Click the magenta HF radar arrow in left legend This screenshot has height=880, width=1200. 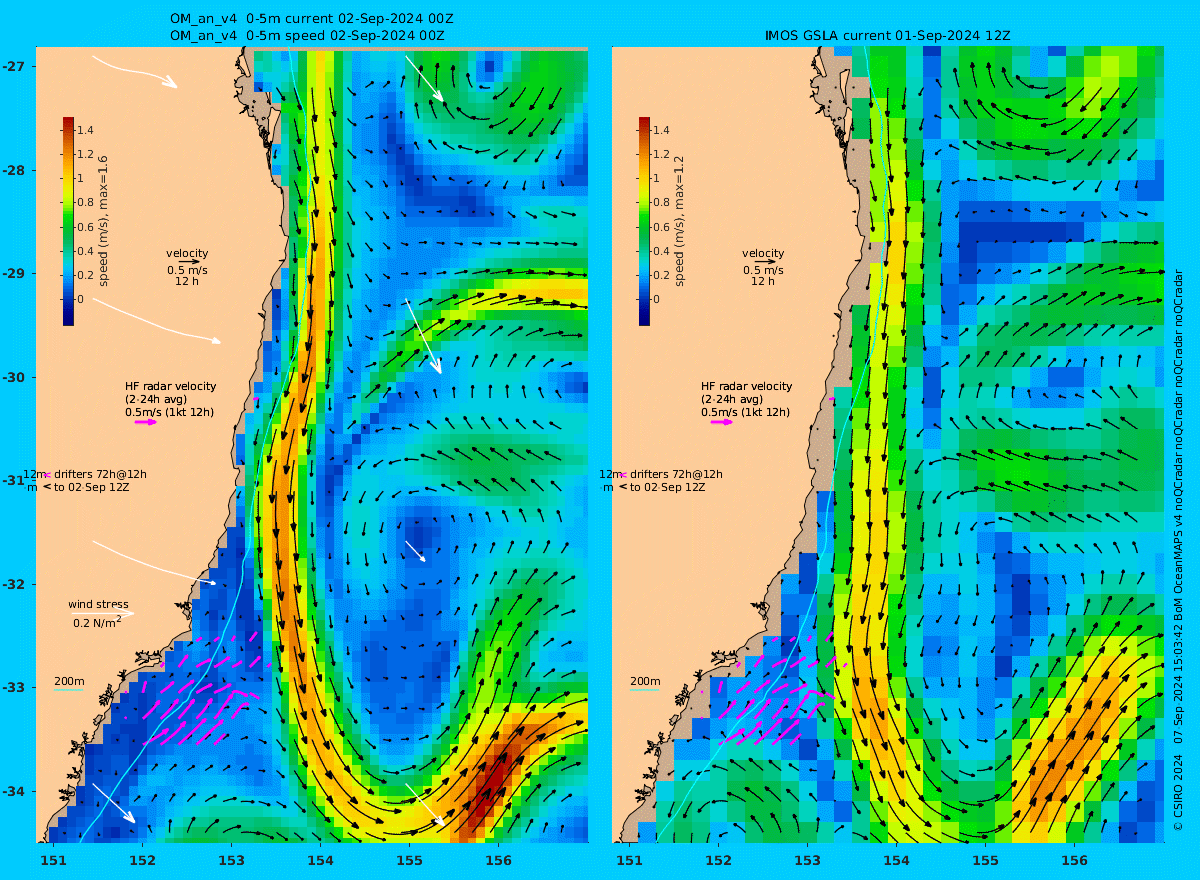point(146,422)
